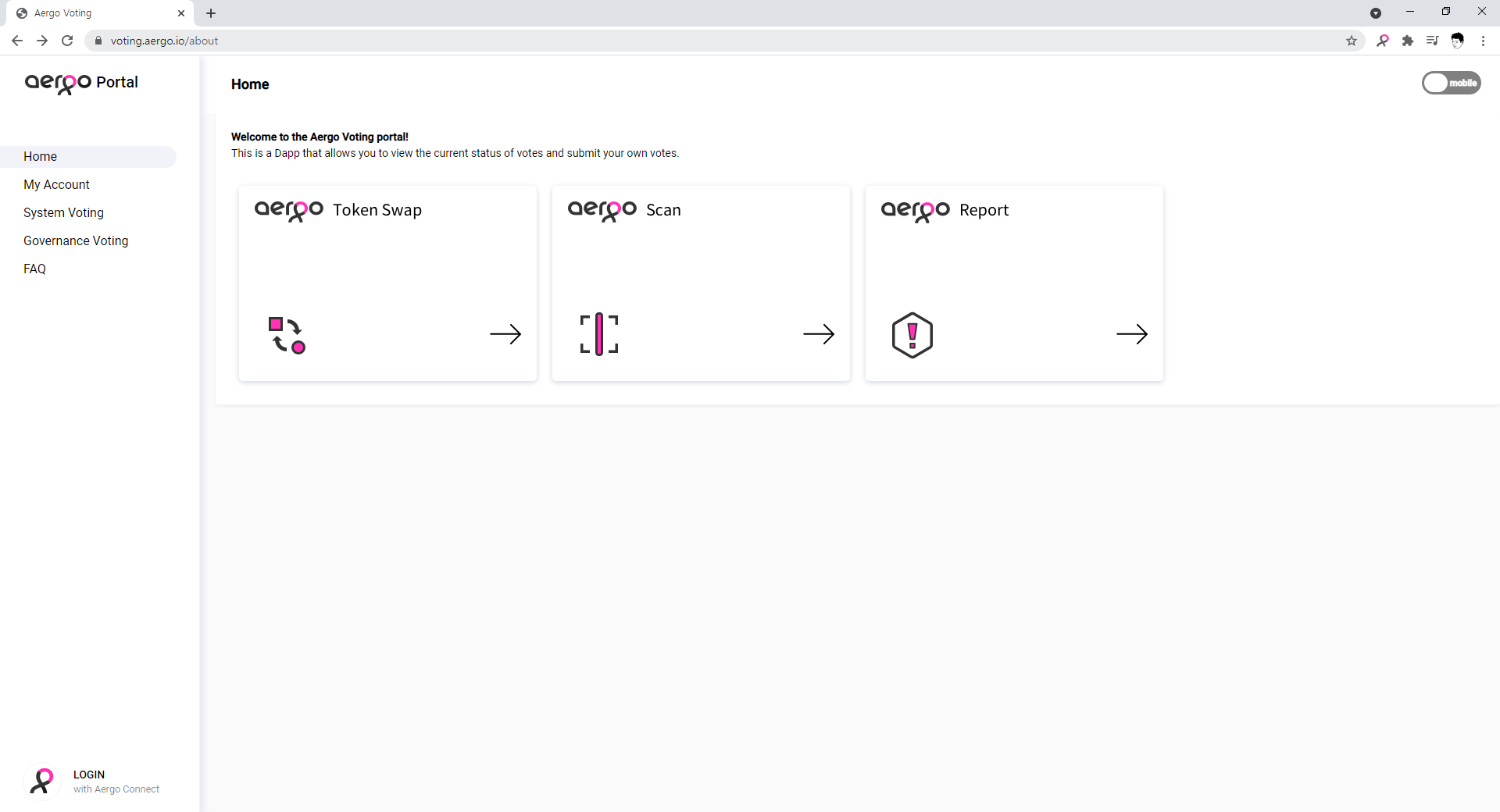Viewport: 1500px width, 812px height.
Task: Go forward in browser history
Action: [x=42, y=41]
